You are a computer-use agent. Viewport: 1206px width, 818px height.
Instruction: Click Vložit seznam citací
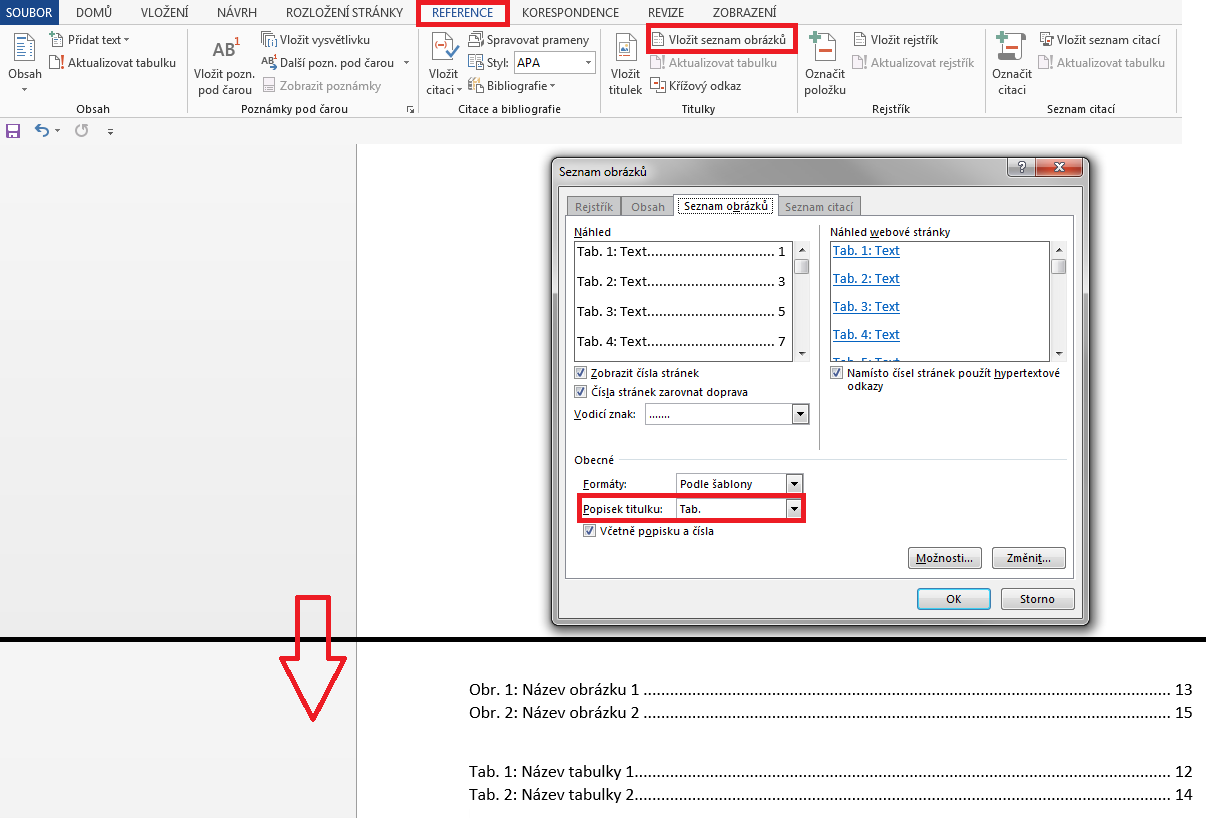point(1099,40)
